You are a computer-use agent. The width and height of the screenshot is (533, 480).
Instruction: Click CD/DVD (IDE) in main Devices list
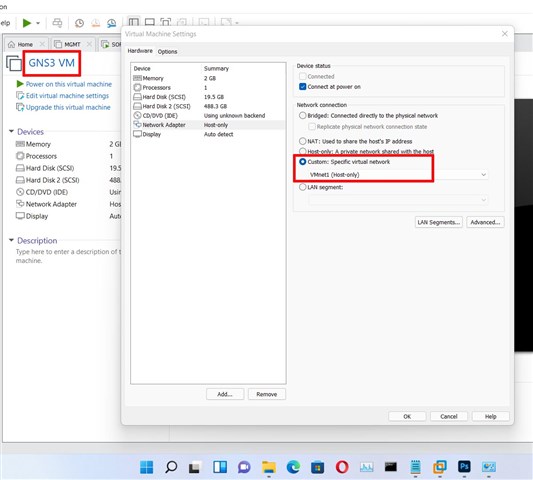click(47, 192)
